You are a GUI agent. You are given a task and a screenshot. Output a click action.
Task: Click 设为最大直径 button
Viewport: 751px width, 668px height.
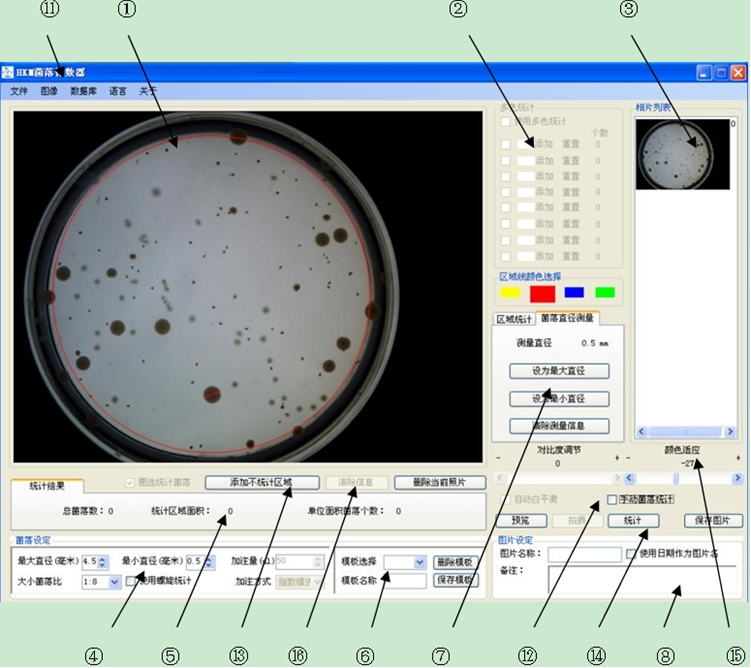[x=559, y=371]
